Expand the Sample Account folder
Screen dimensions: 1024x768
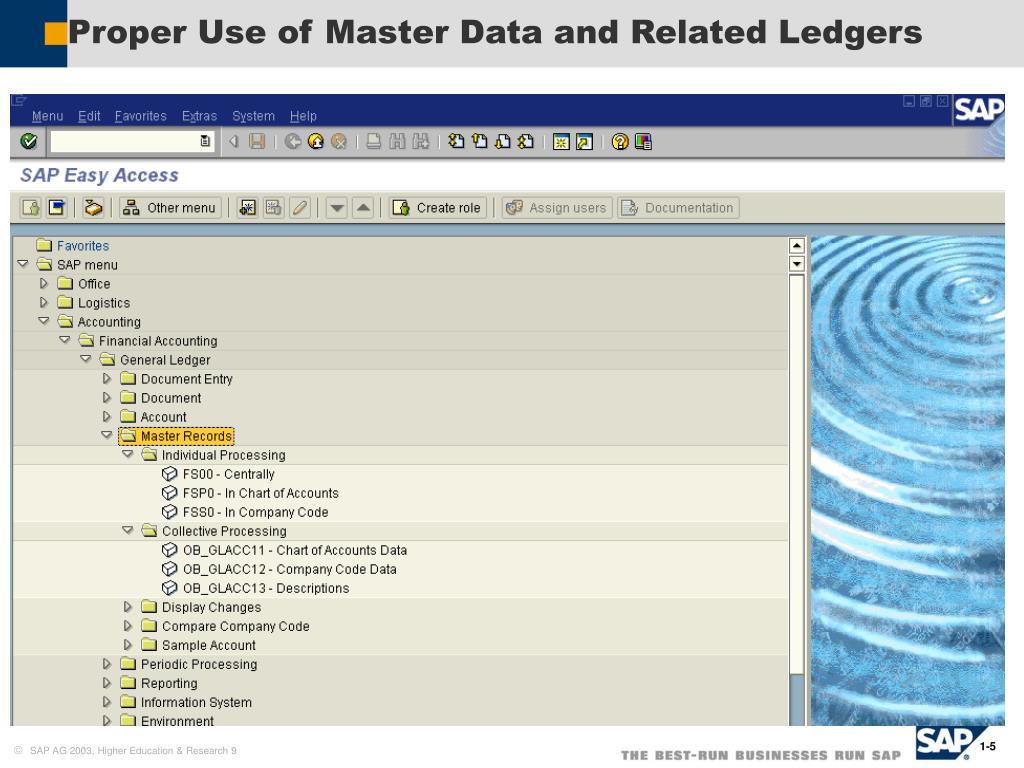coord(127,645)
